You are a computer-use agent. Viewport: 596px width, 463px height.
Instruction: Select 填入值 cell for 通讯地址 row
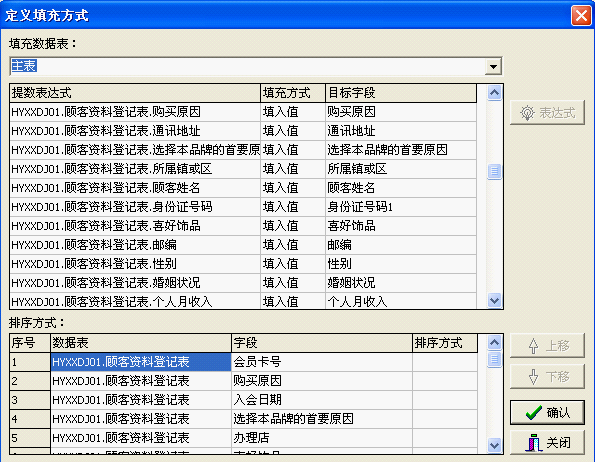click(x=293, y=131)
